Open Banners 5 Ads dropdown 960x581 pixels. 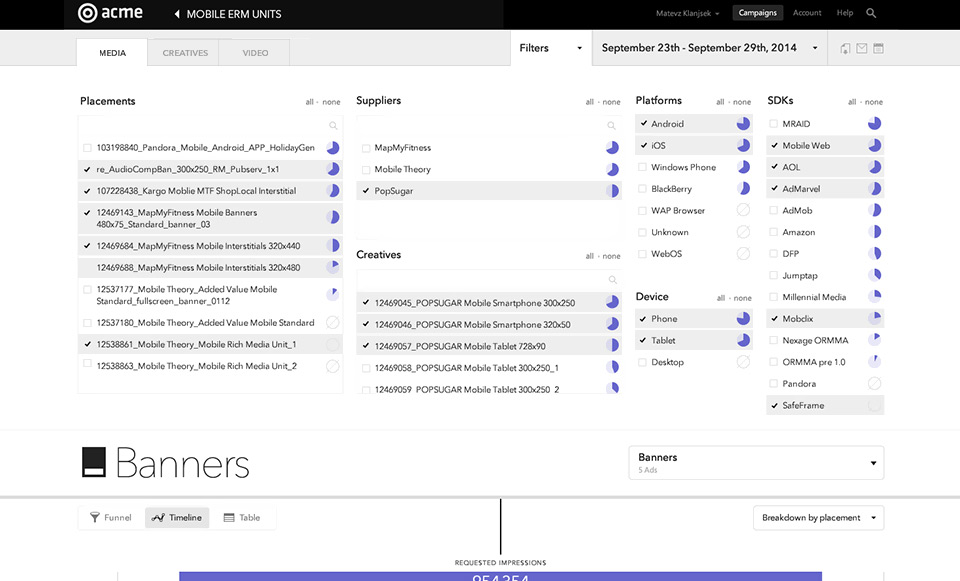point(756,463)
